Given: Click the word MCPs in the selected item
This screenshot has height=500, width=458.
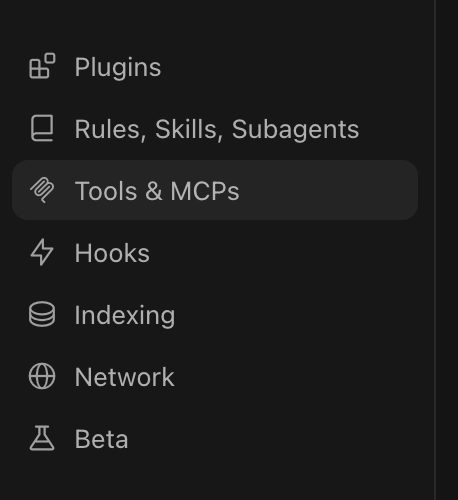Looking at the screenshot, I should [x=205, y=191].
